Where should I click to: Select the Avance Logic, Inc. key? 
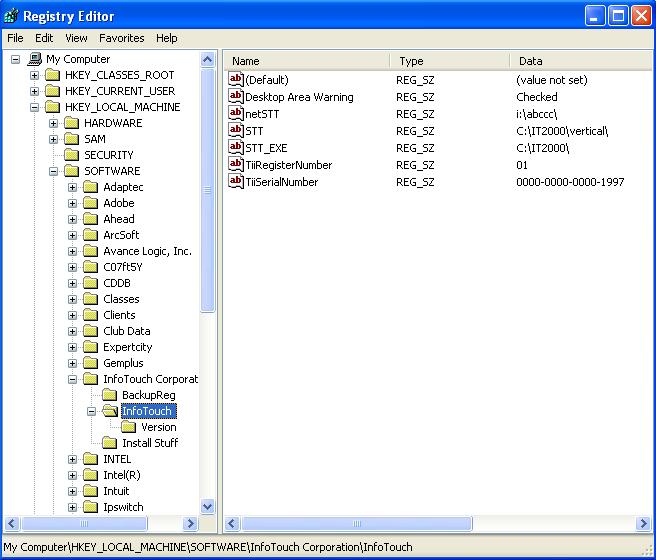coord(147,251)
